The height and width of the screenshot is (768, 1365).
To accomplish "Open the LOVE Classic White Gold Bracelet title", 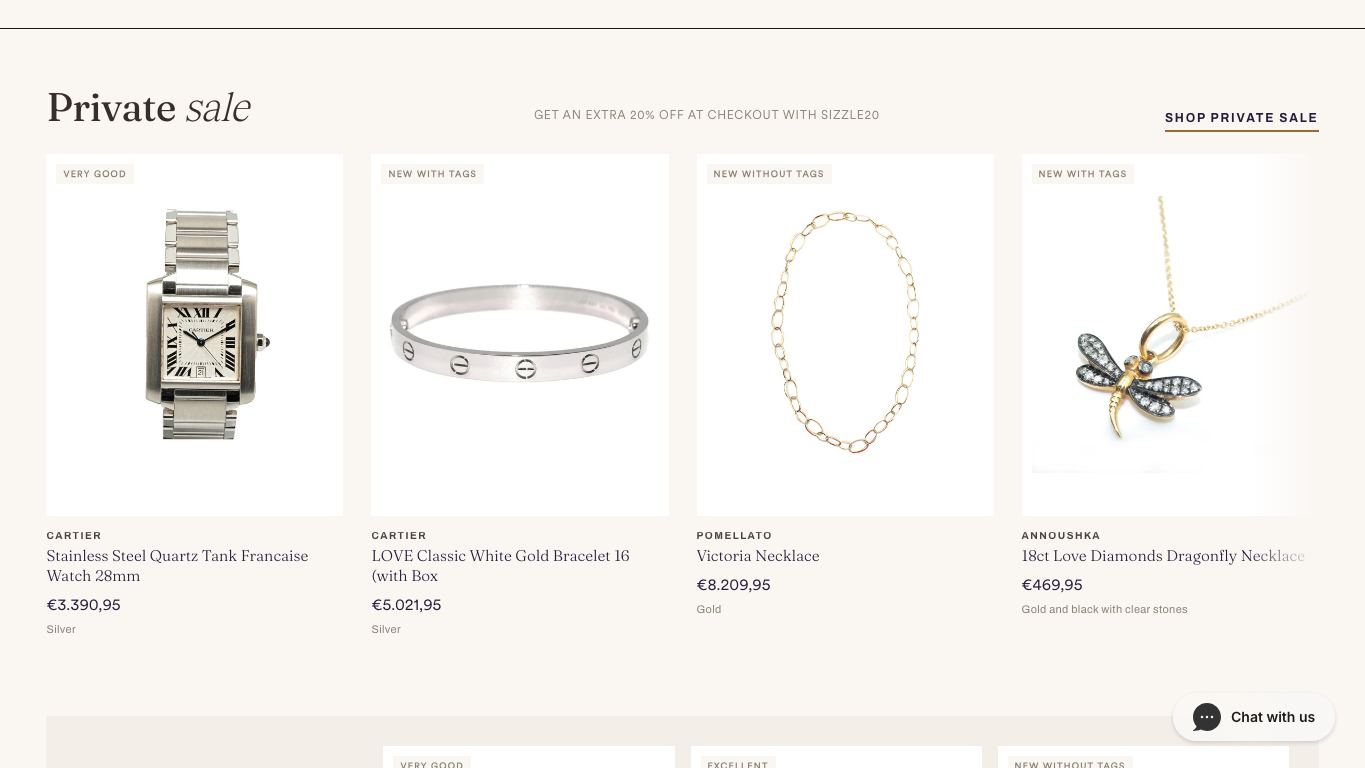I will click(500, 566).
